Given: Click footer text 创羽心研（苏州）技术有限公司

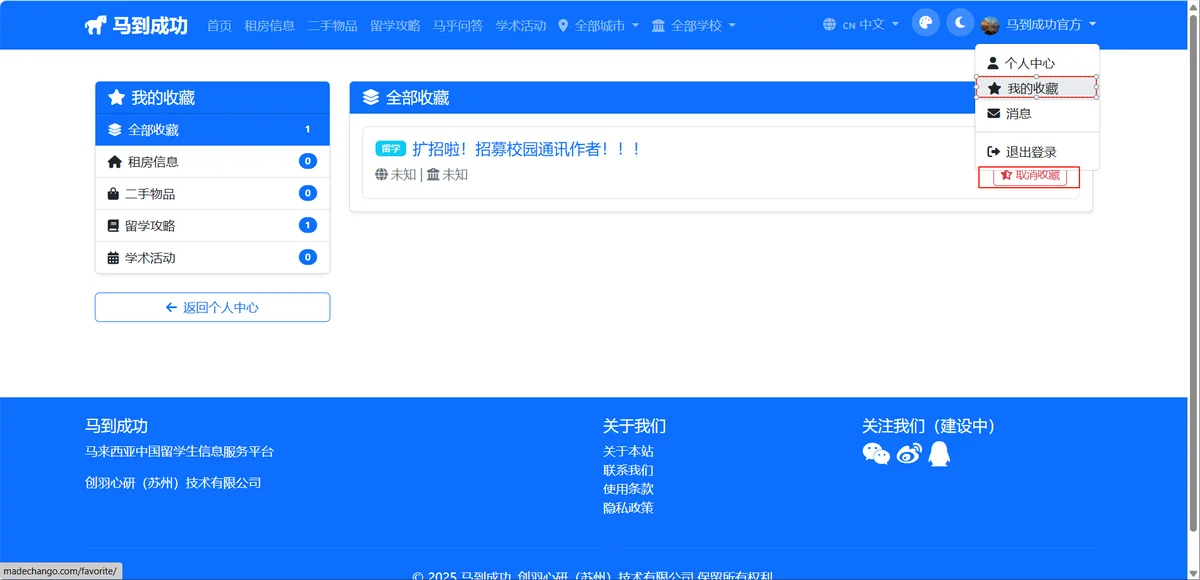Looking at the screenshot, I should tap(174, 483).
